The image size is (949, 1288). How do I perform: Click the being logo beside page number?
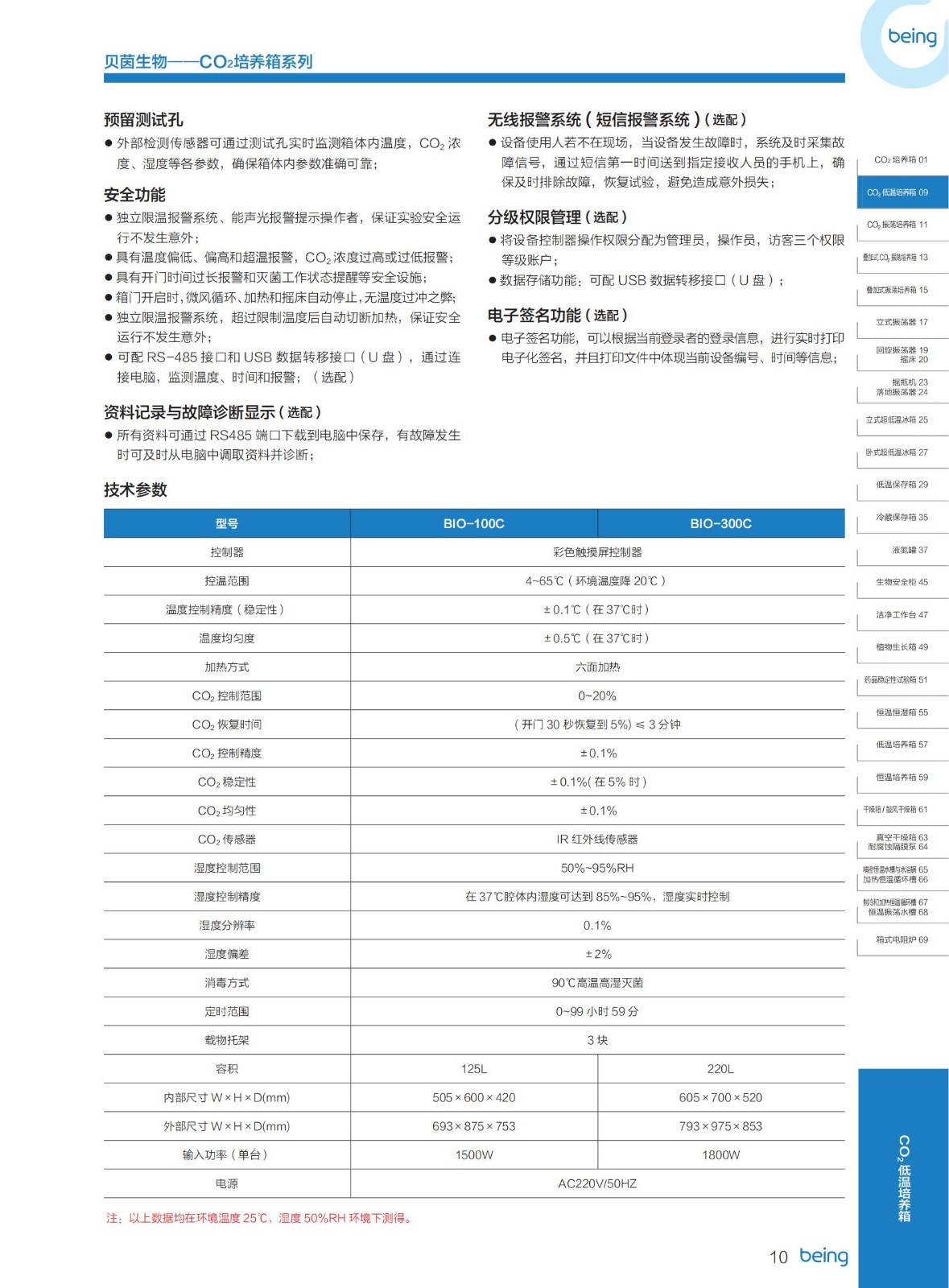(x=823, y=1256)
